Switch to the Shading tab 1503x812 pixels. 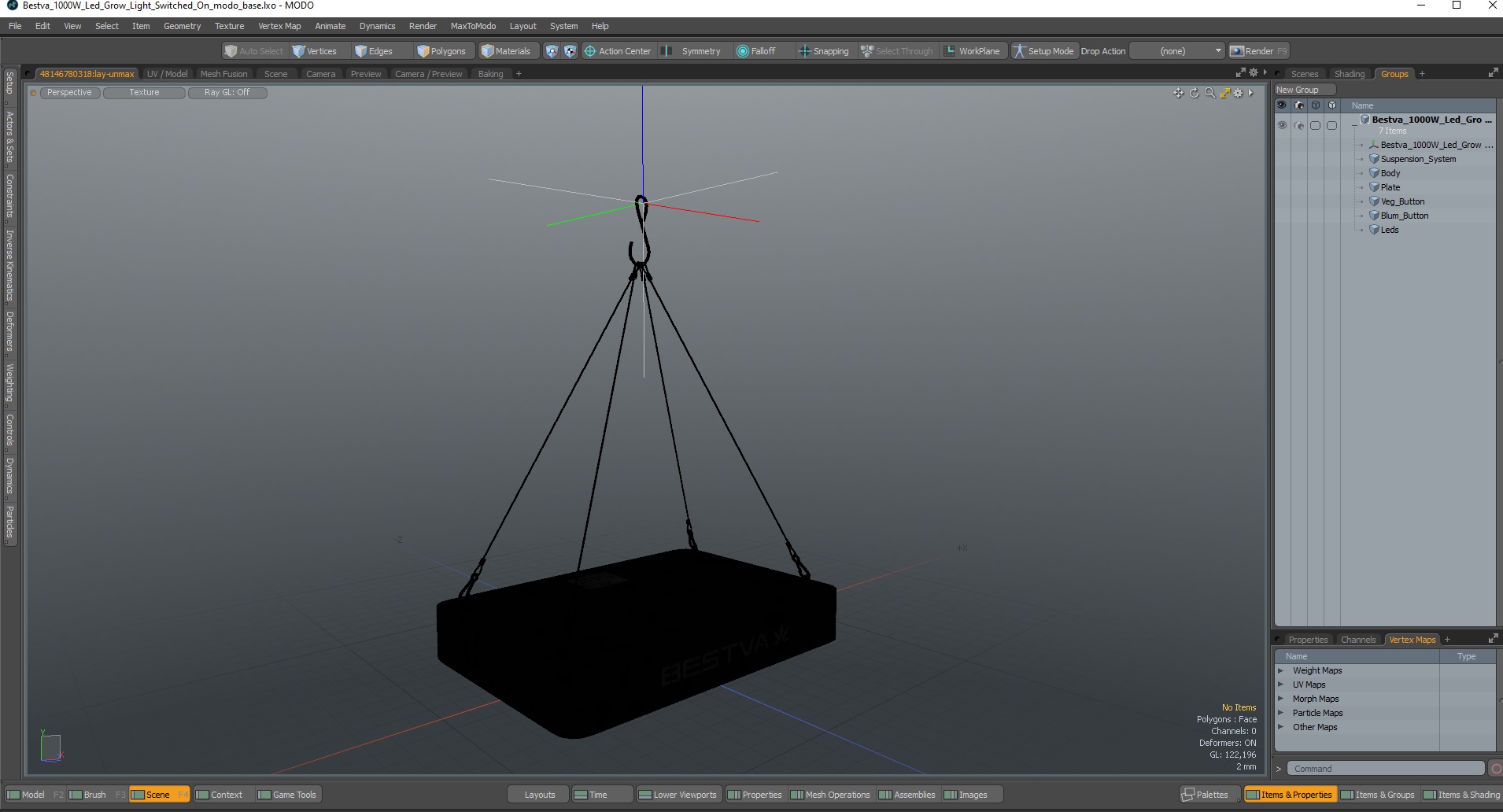coord(1350,74)
